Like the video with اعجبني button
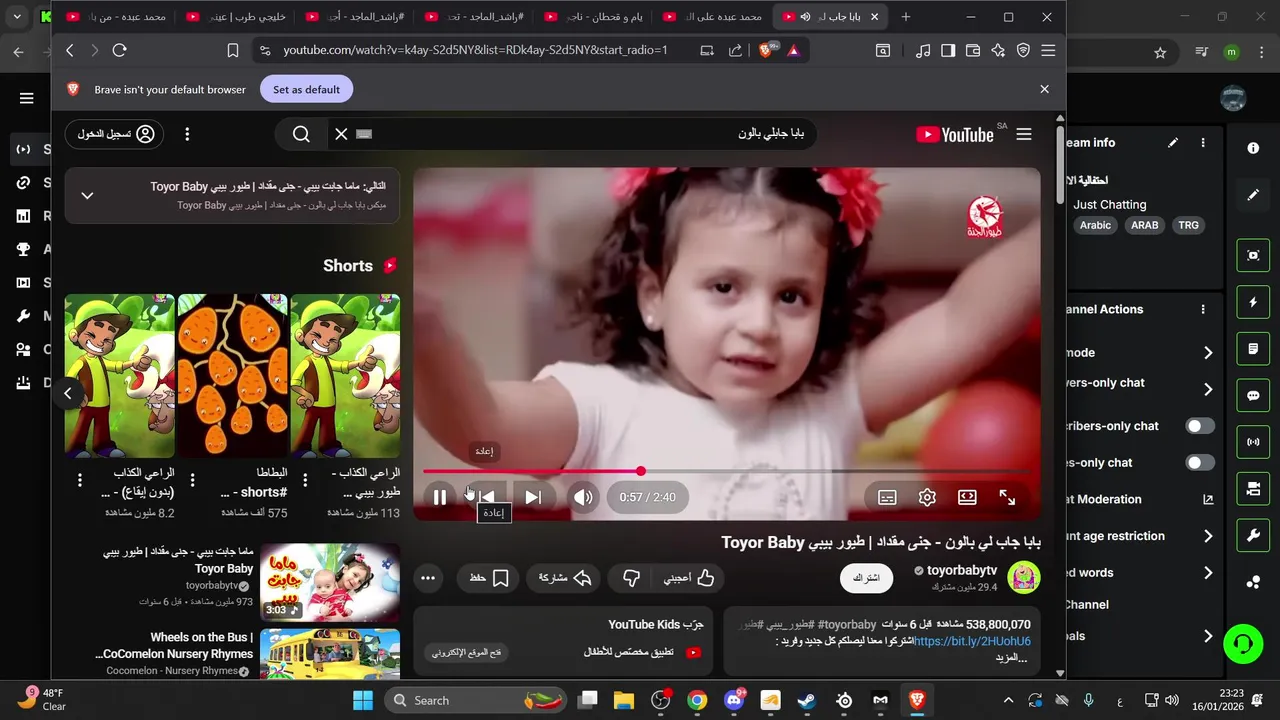The height and width of the screenshot is (720, 1280). point(690,578)
